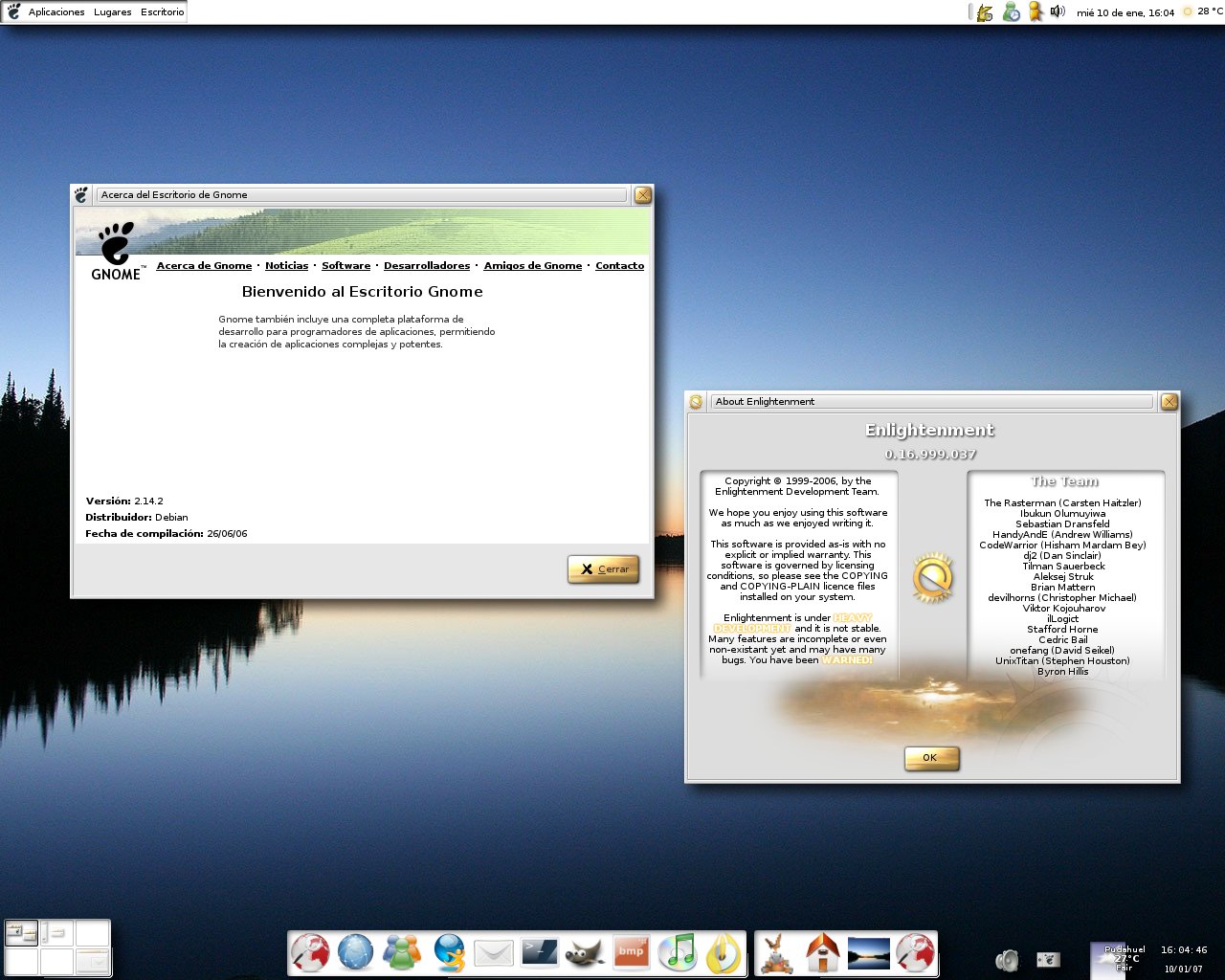Click 'Bienvenido al Escritorio Gnome' heading
This screenshot has width=1225, height=980.
tap(362, 292)
